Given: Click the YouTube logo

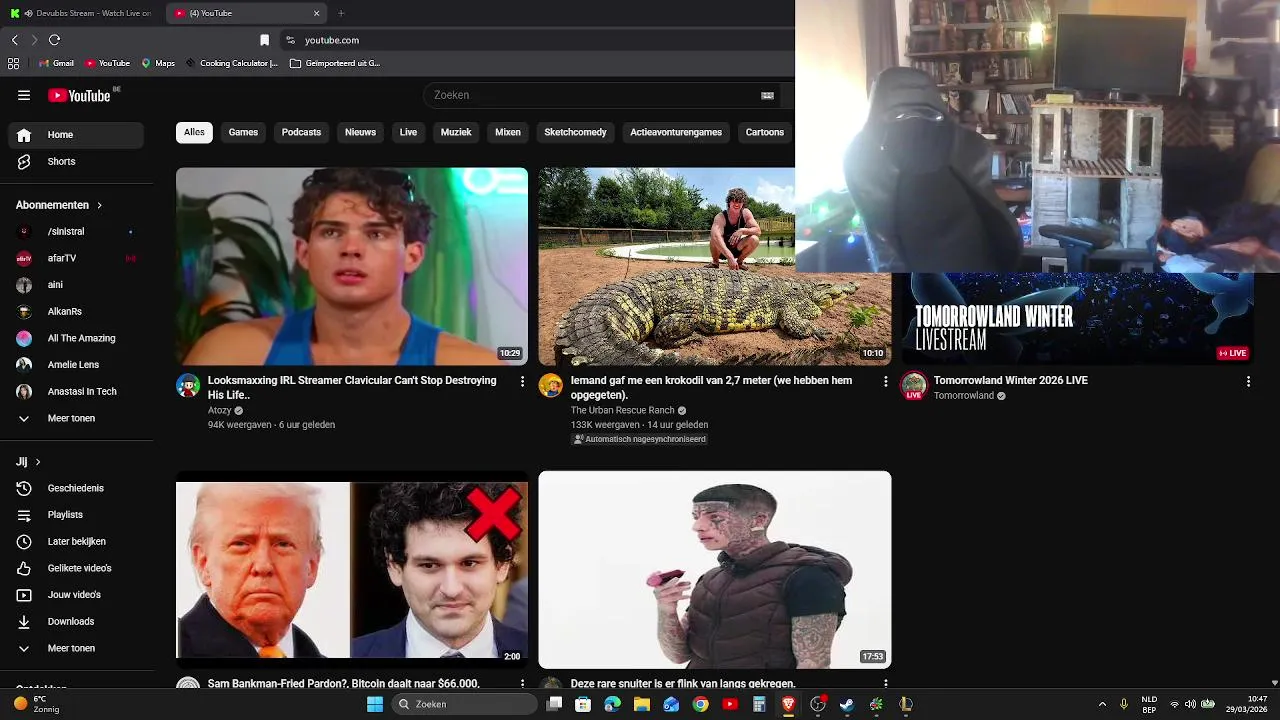Looking at the screenshot, I should tap(79, 95).
